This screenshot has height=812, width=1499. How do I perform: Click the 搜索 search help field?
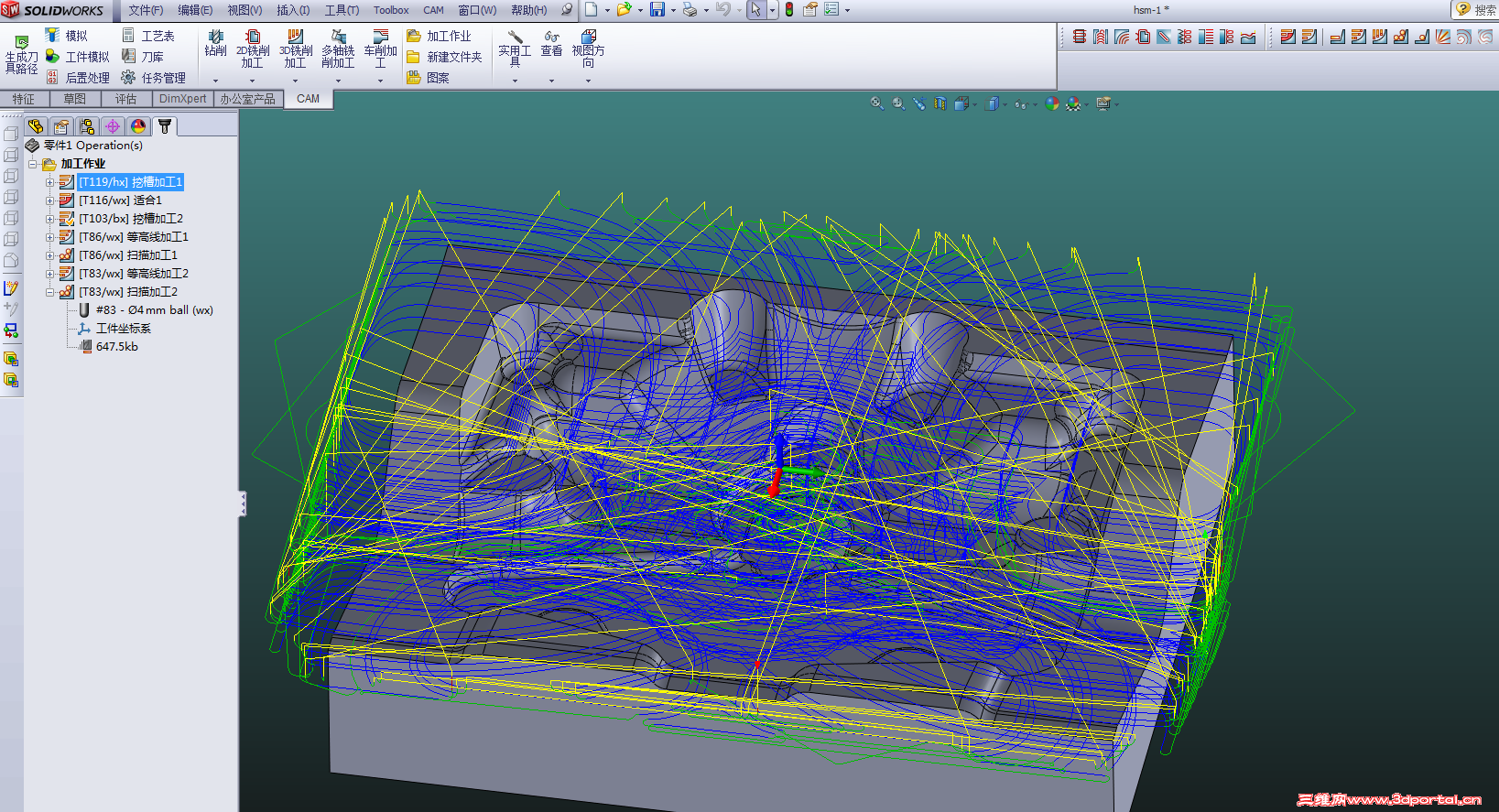point(1475,9)
